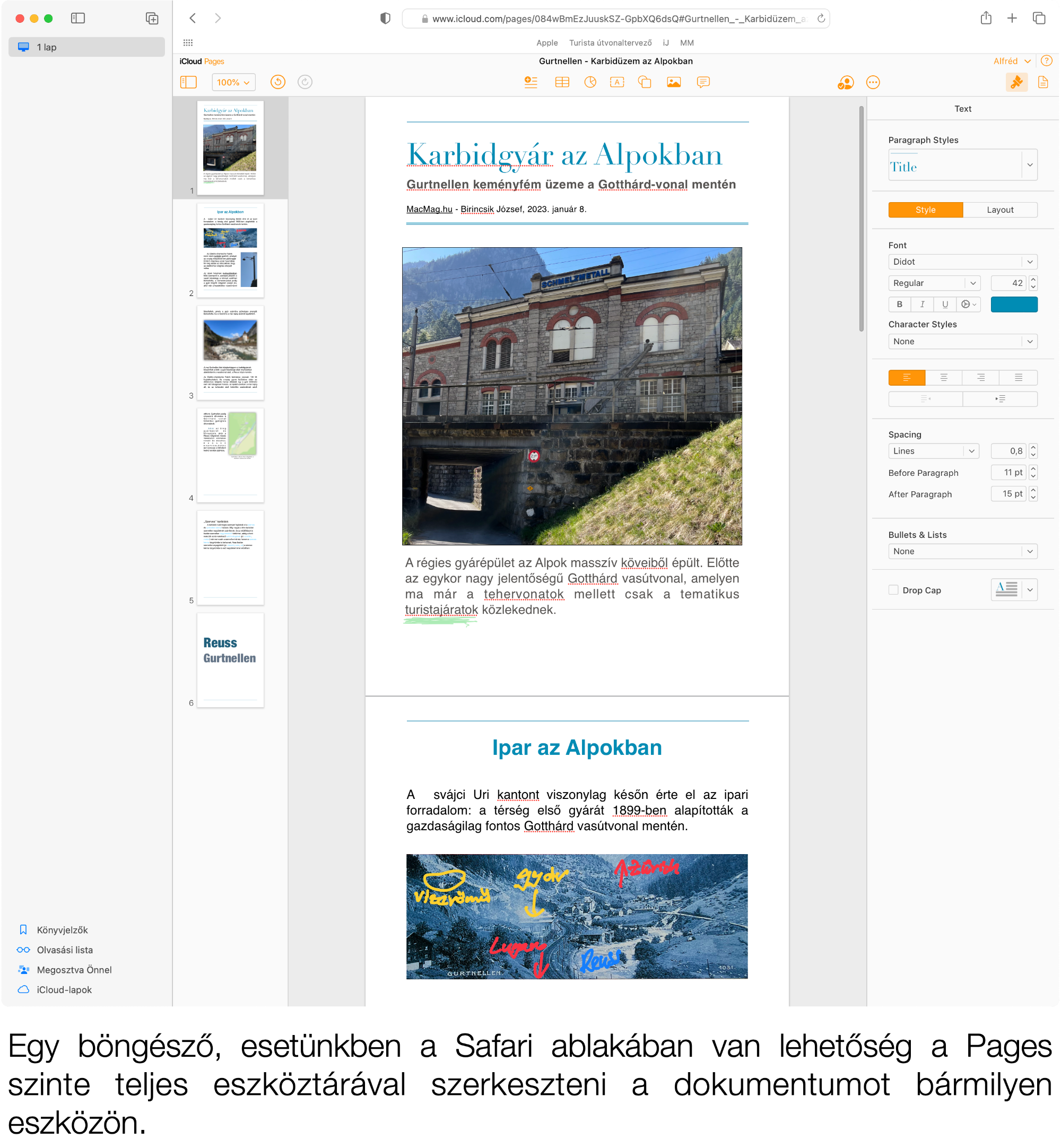
Task: Open the 100% zoom level dropdown
Action: tap(233, 82)
